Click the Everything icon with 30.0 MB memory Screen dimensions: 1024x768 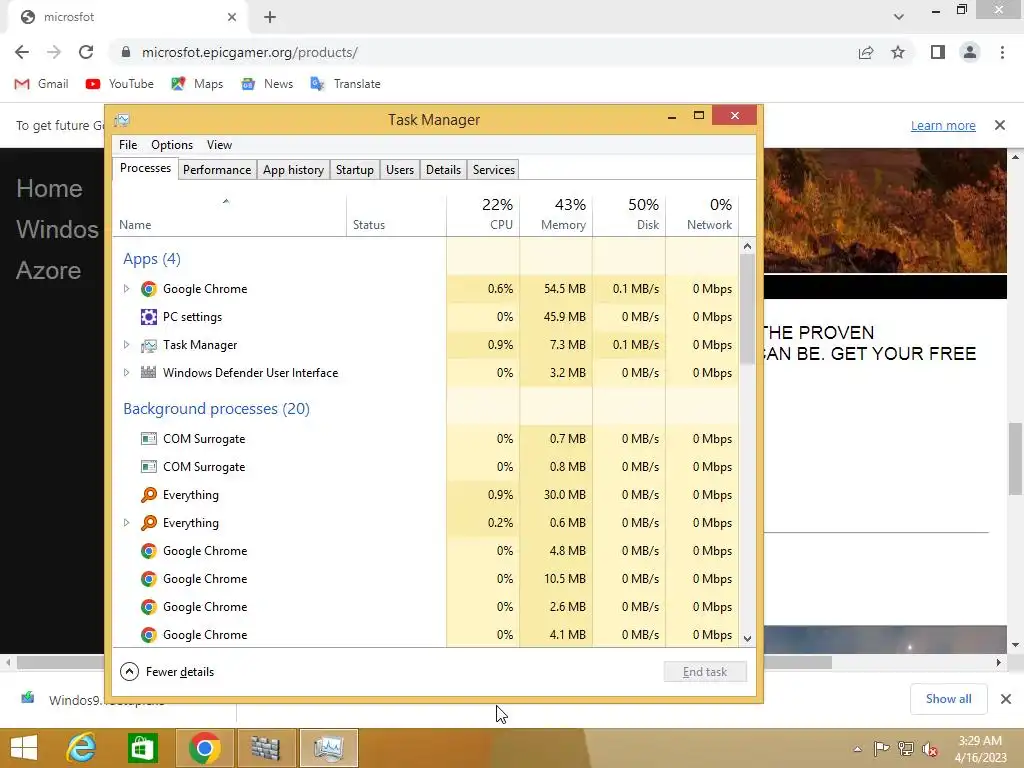point(149,495)
